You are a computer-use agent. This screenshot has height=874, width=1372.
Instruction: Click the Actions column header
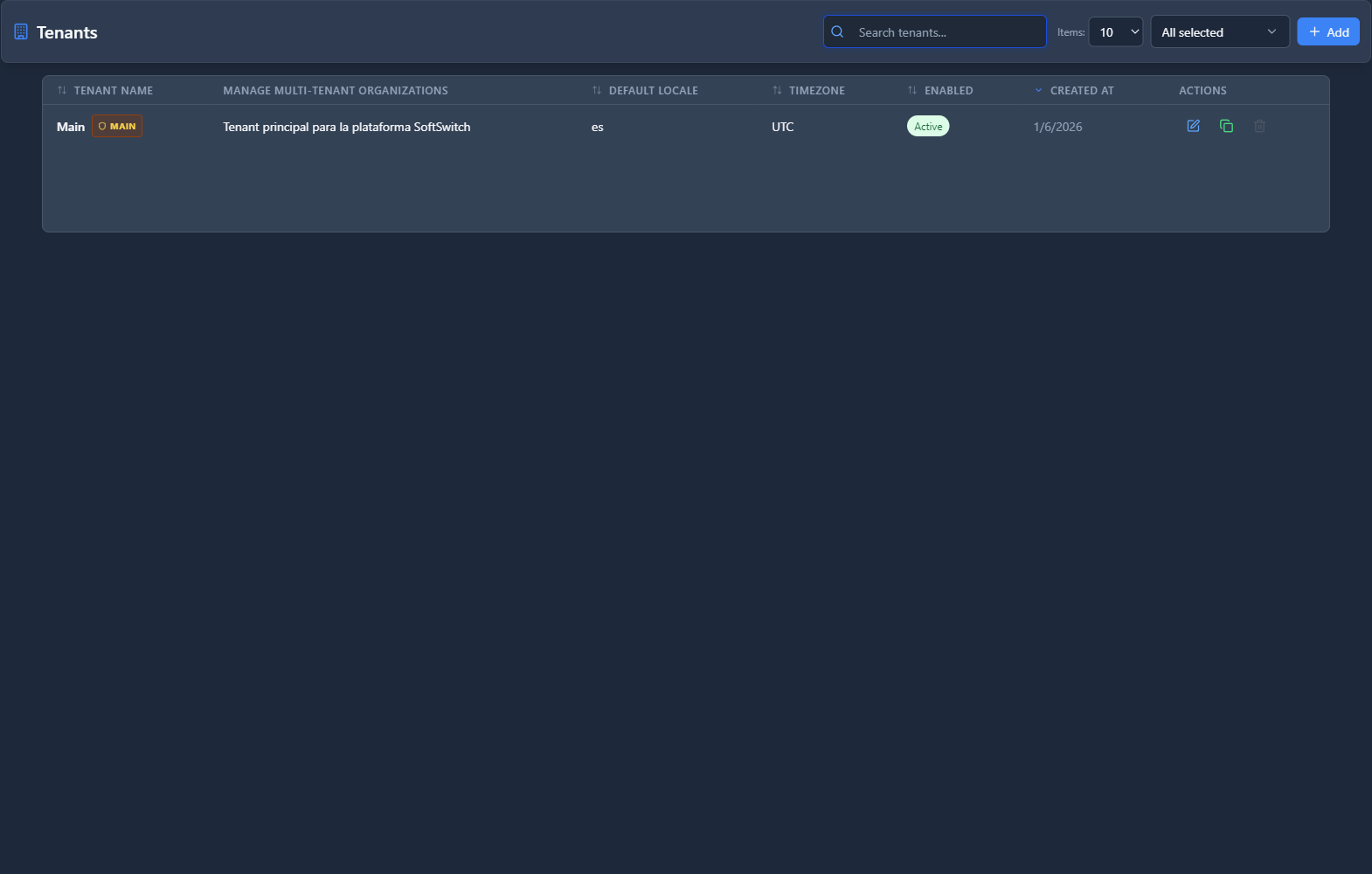[x=1202, y=91]
